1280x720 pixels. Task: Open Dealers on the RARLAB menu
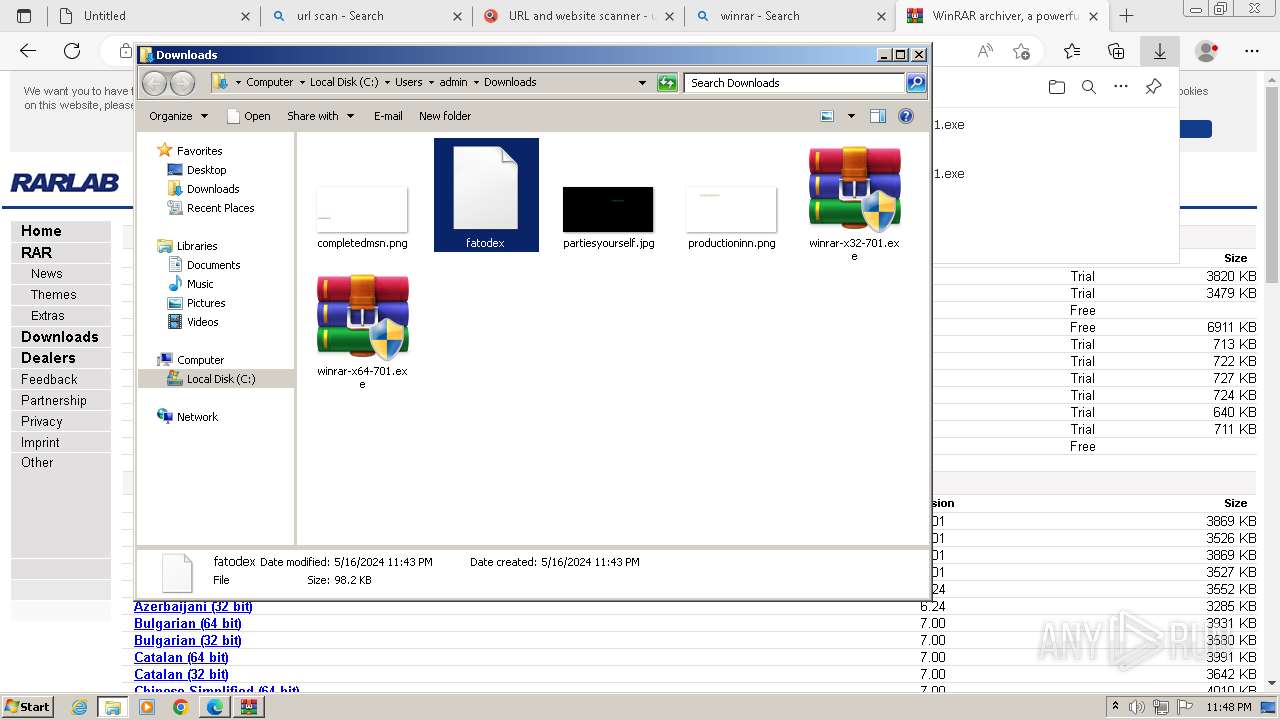pyautogui.click(x=48, y=358)
